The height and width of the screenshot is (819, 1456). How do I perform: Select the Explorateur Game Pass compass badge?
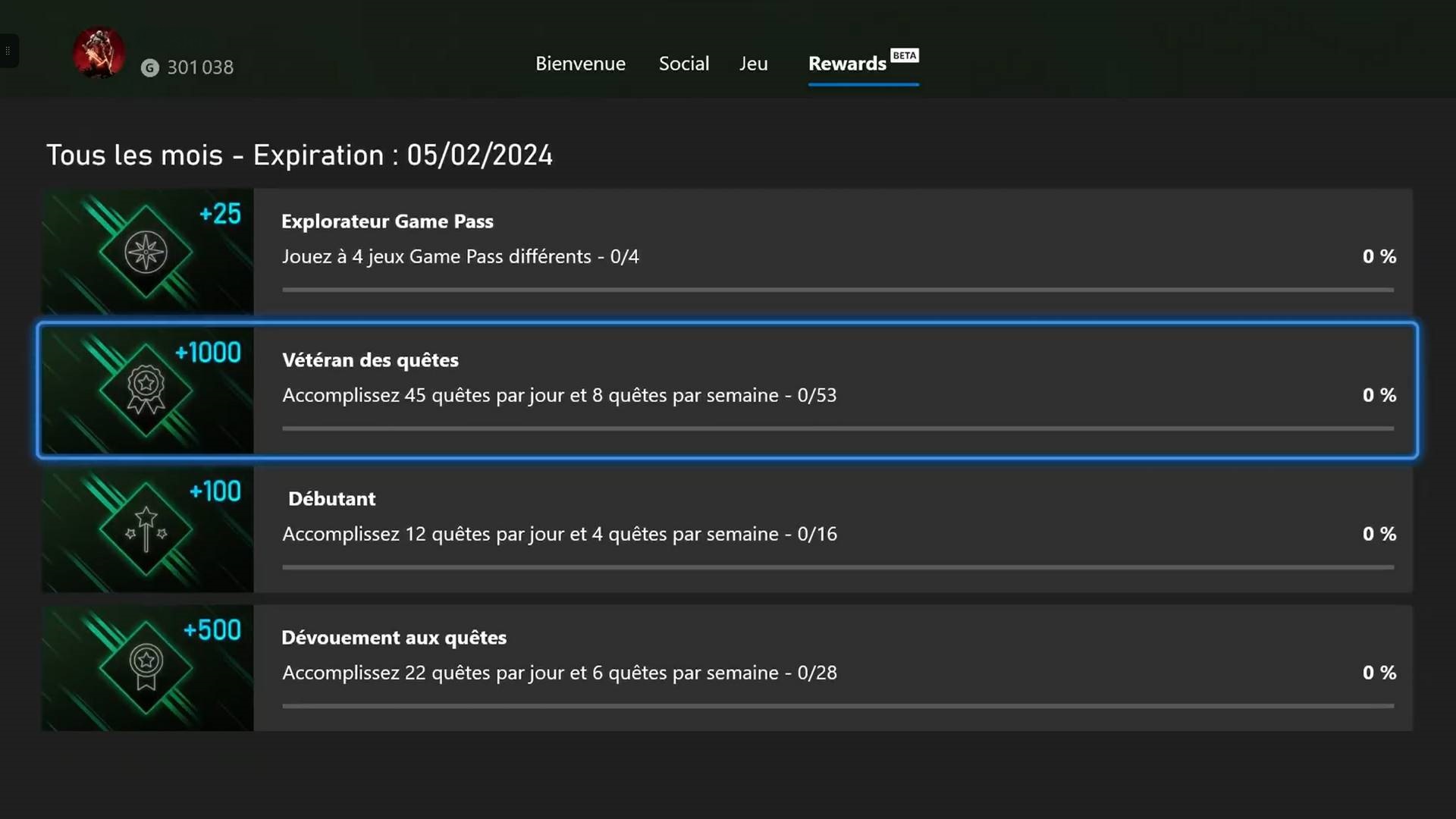[146, 252]
